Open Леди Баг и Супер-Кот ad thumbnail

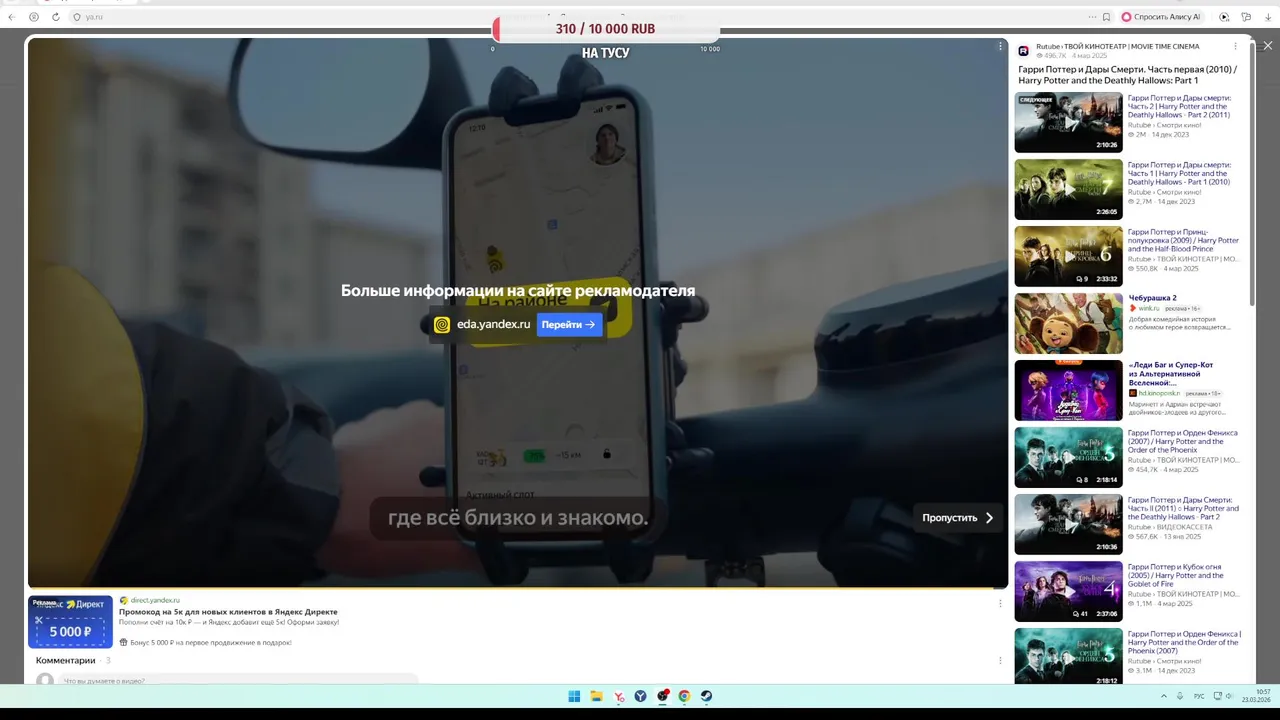(x=1068, y=390)
